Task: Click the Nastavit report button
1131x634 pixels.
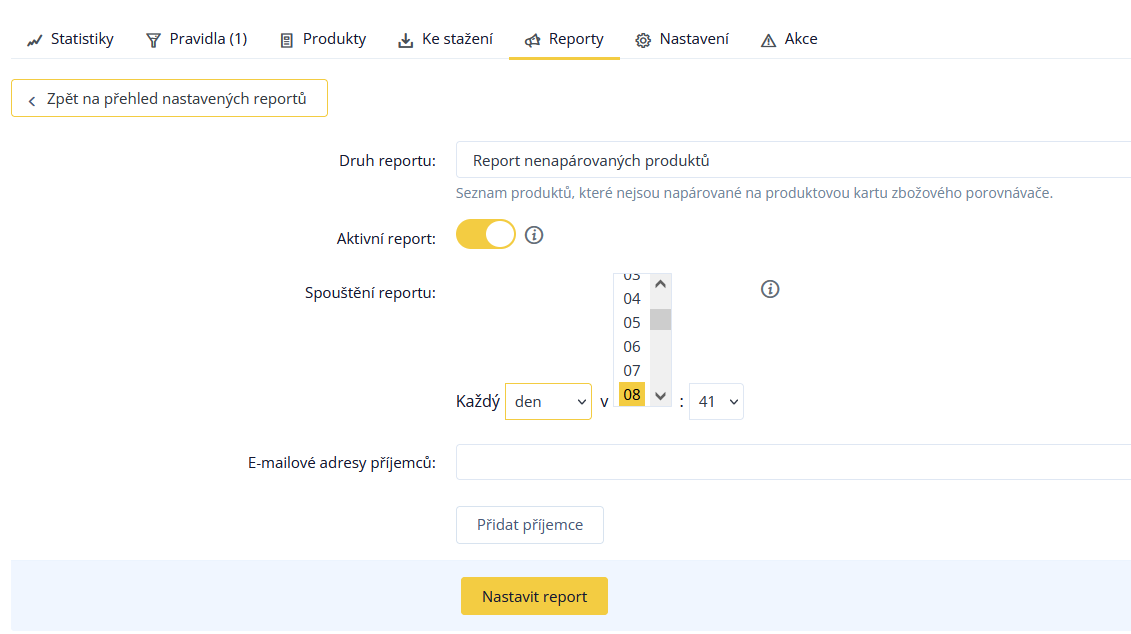Action: coord(534,596)
